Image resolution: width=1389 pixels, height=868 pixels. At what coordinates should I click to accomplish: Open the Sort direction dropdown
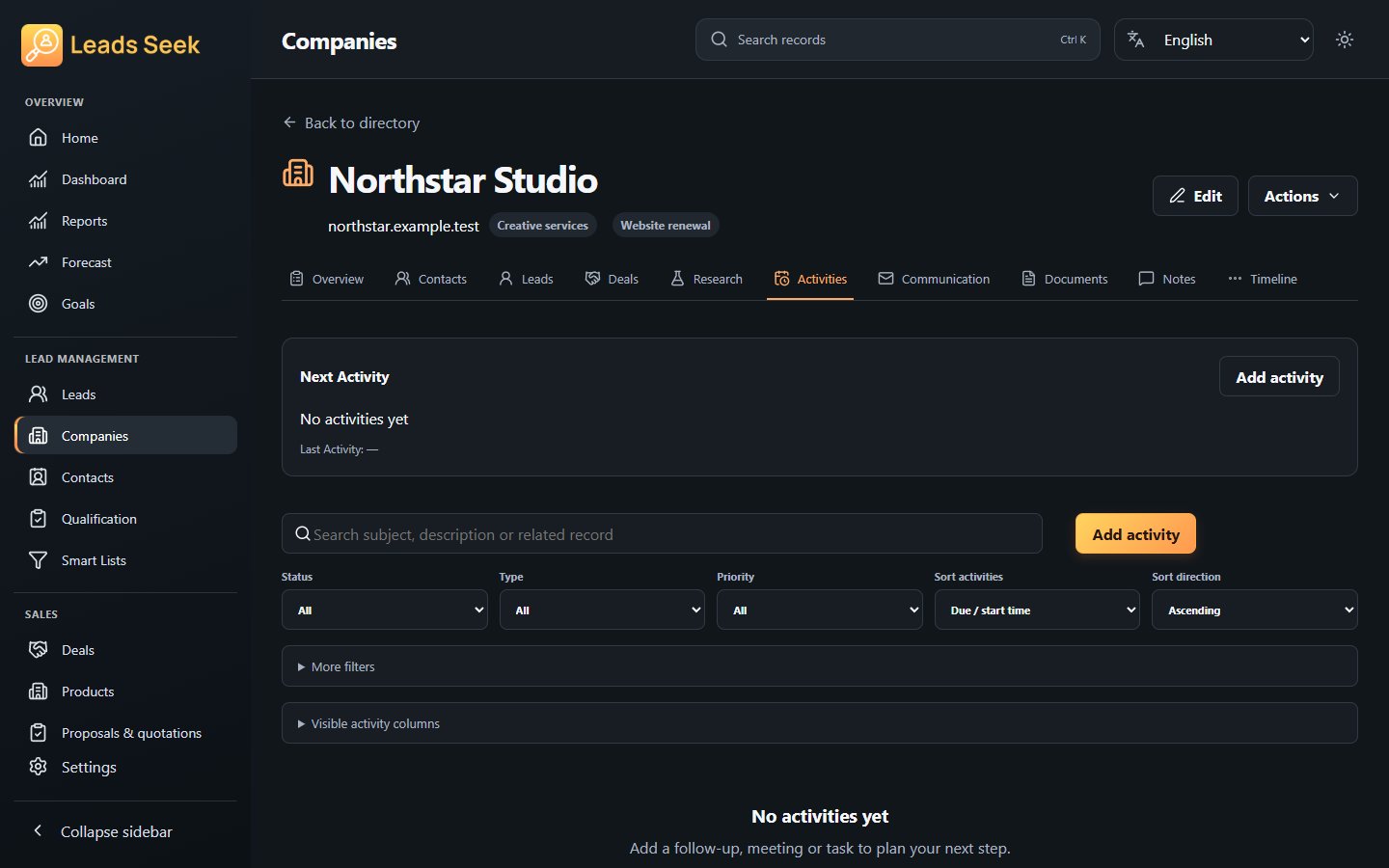(1255, 610)
